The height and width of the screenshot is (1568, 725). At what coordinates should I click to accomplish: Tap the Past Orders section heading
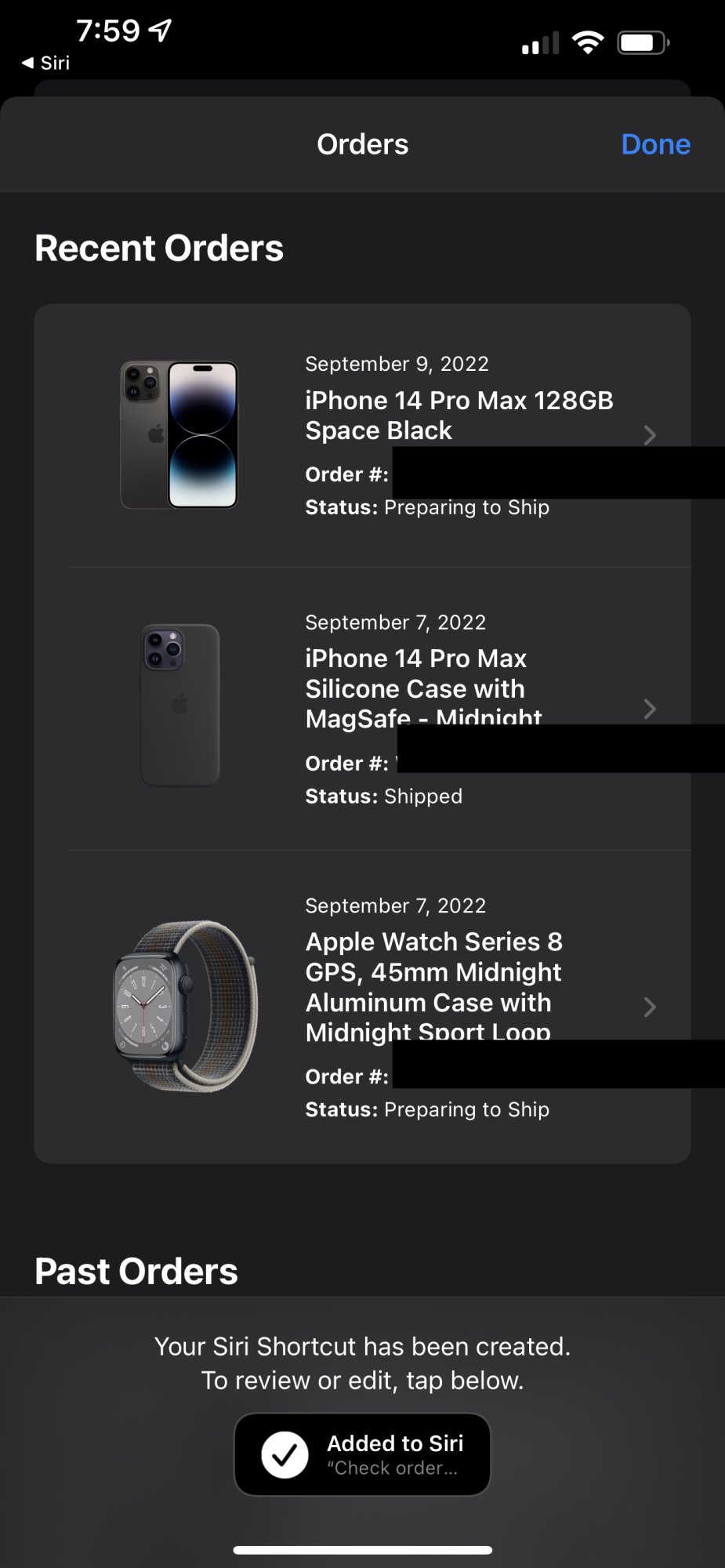click(x=136, y=1271)
